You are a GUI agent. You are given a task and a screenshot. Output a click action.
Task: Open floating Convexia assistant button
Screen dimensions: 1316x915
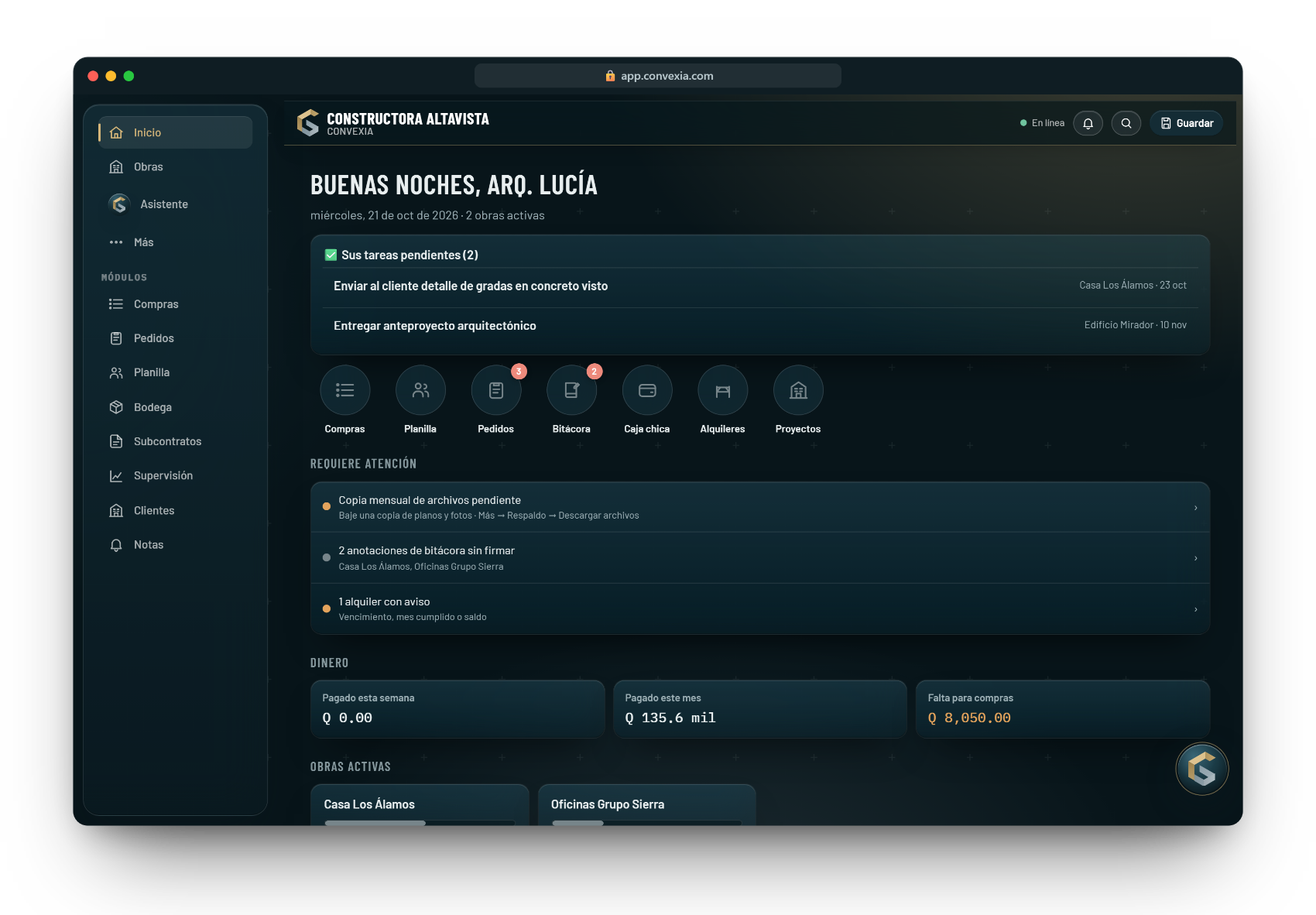1202,769
